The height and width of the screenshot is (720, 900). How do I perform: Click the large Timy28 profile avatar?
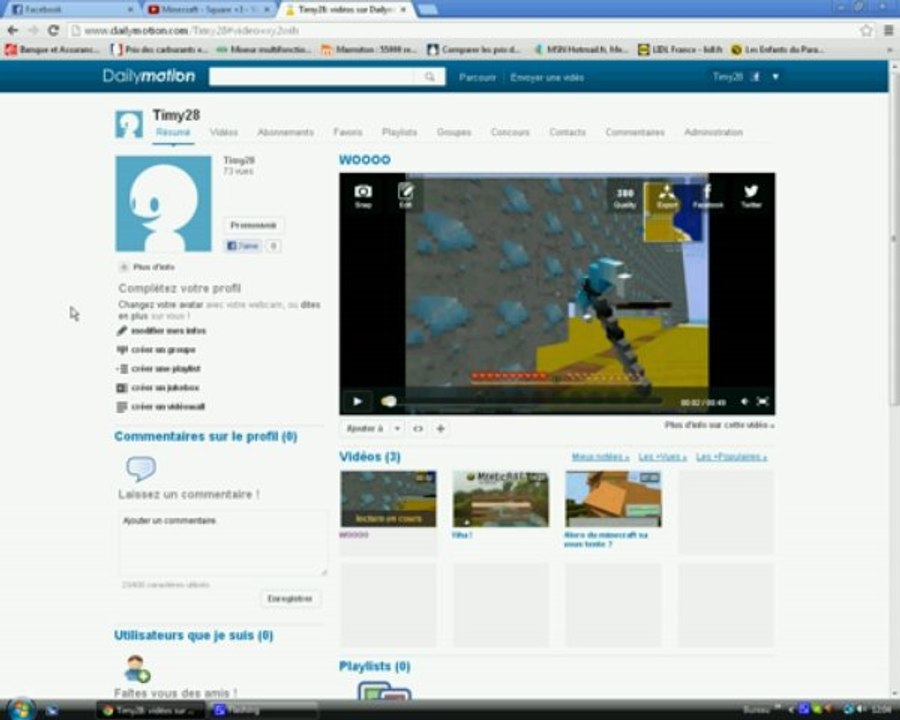point(164,204)
